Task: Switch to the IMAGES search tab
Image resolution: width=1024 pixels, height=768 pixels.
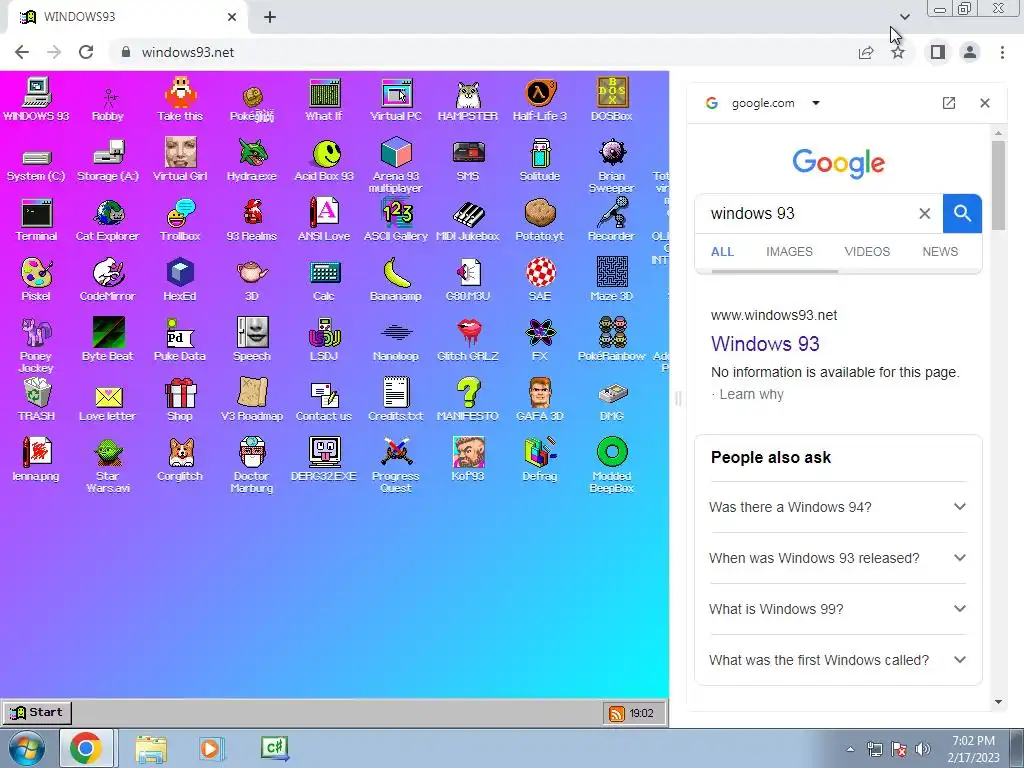Action: coord(789,251)
